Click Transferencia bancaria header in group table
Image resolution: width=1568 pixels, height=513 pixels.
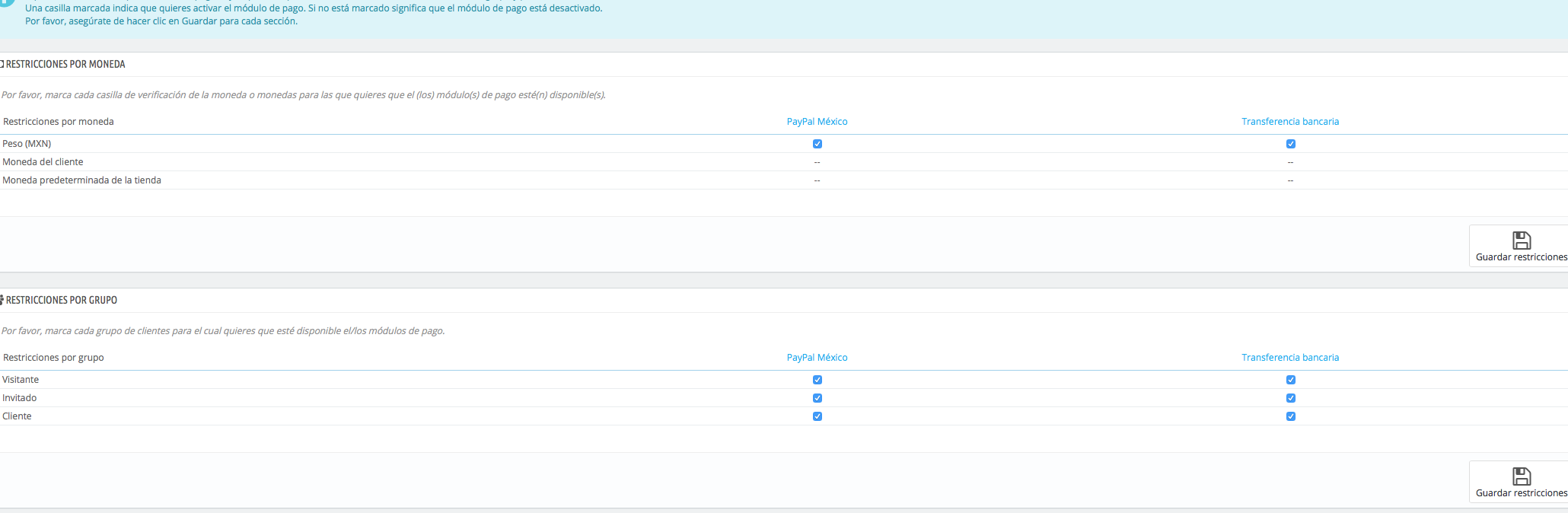click(1290, 358)
